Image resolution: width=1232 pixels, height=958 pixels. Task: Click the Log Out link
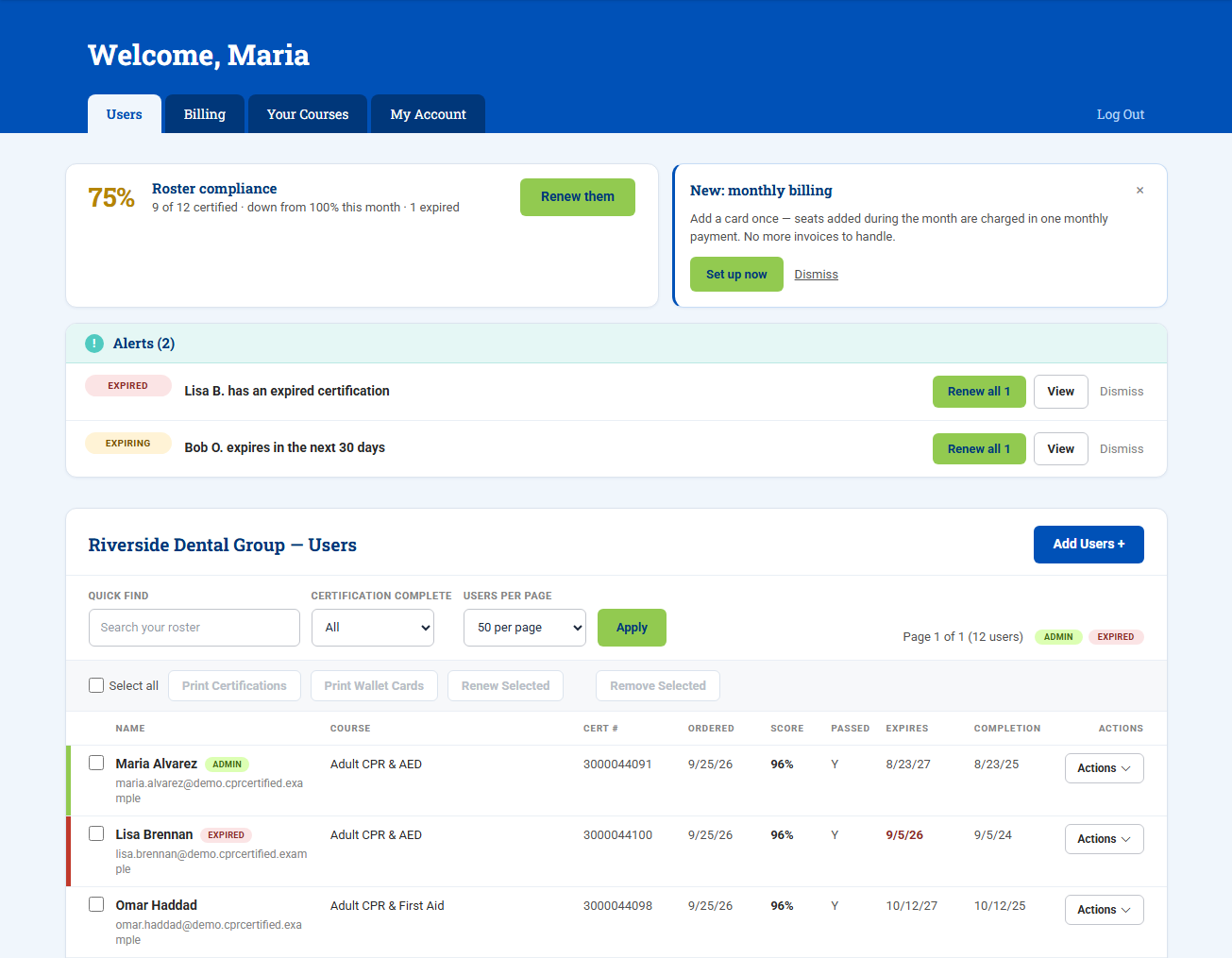1121,114
